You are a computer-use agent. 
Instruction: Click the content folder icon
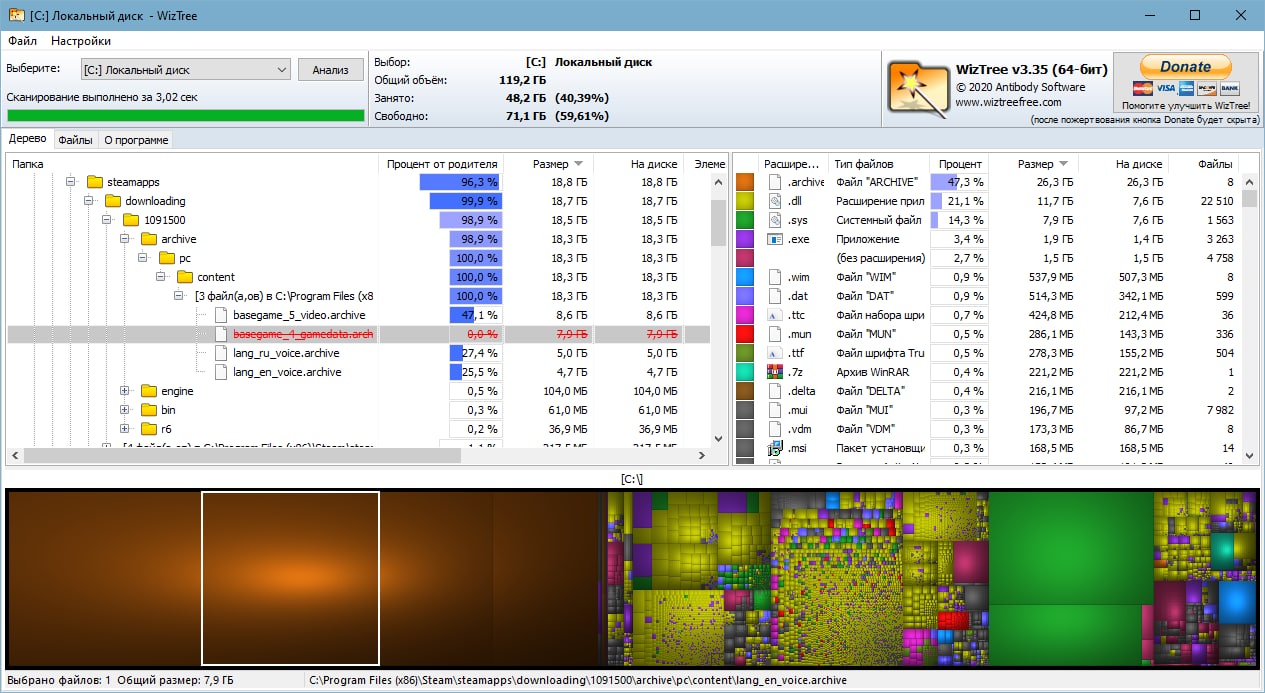coord(185,277)
